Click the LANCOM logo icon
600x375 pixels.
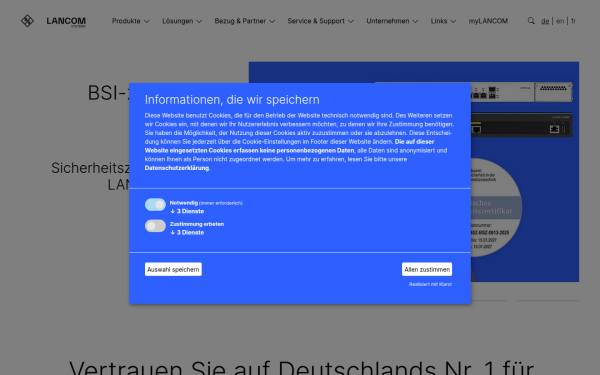tap(27, 21)
